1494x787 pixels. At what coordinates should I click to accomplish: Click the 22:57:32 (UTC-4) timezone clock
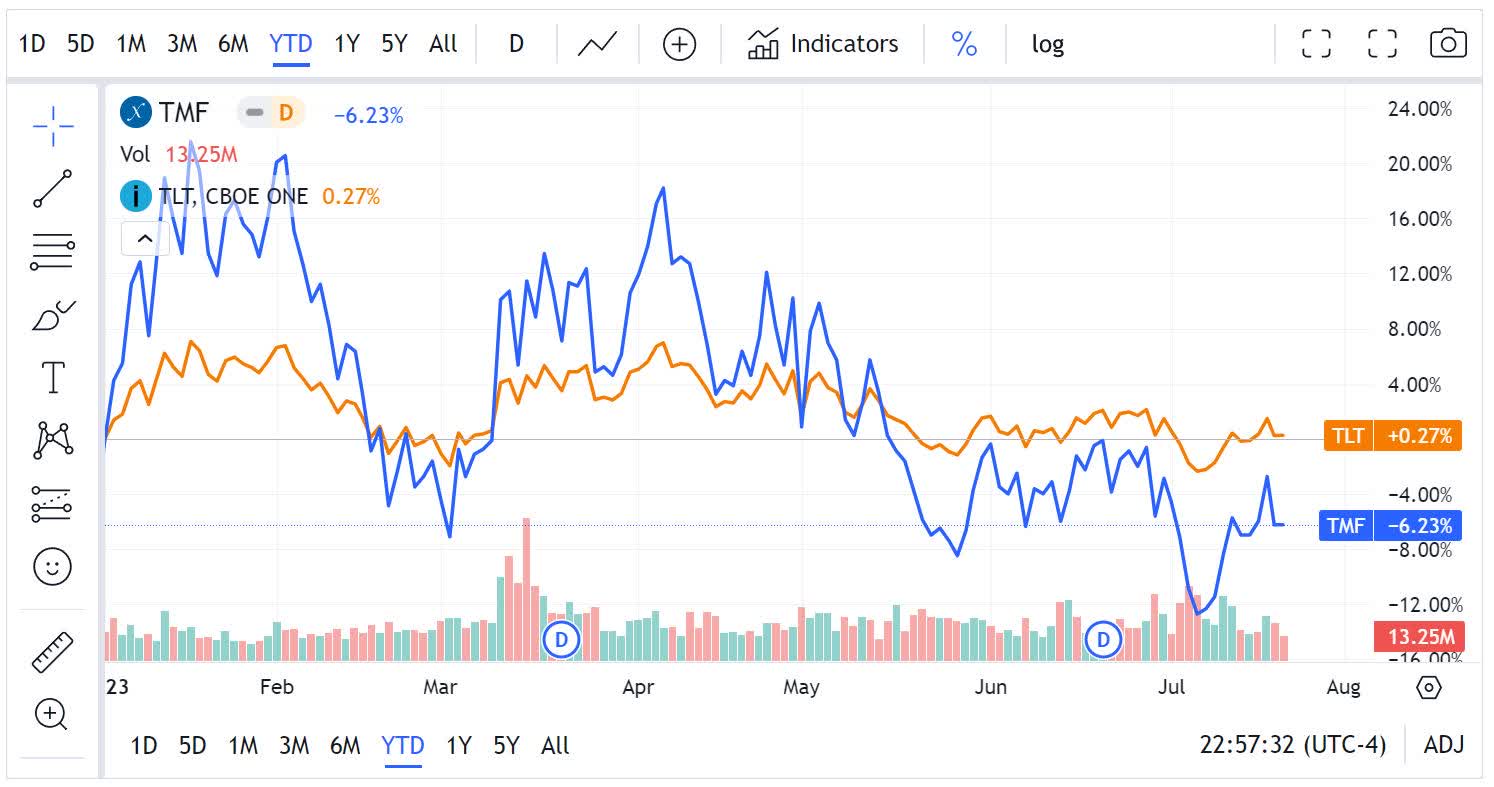click(1293, 745)
